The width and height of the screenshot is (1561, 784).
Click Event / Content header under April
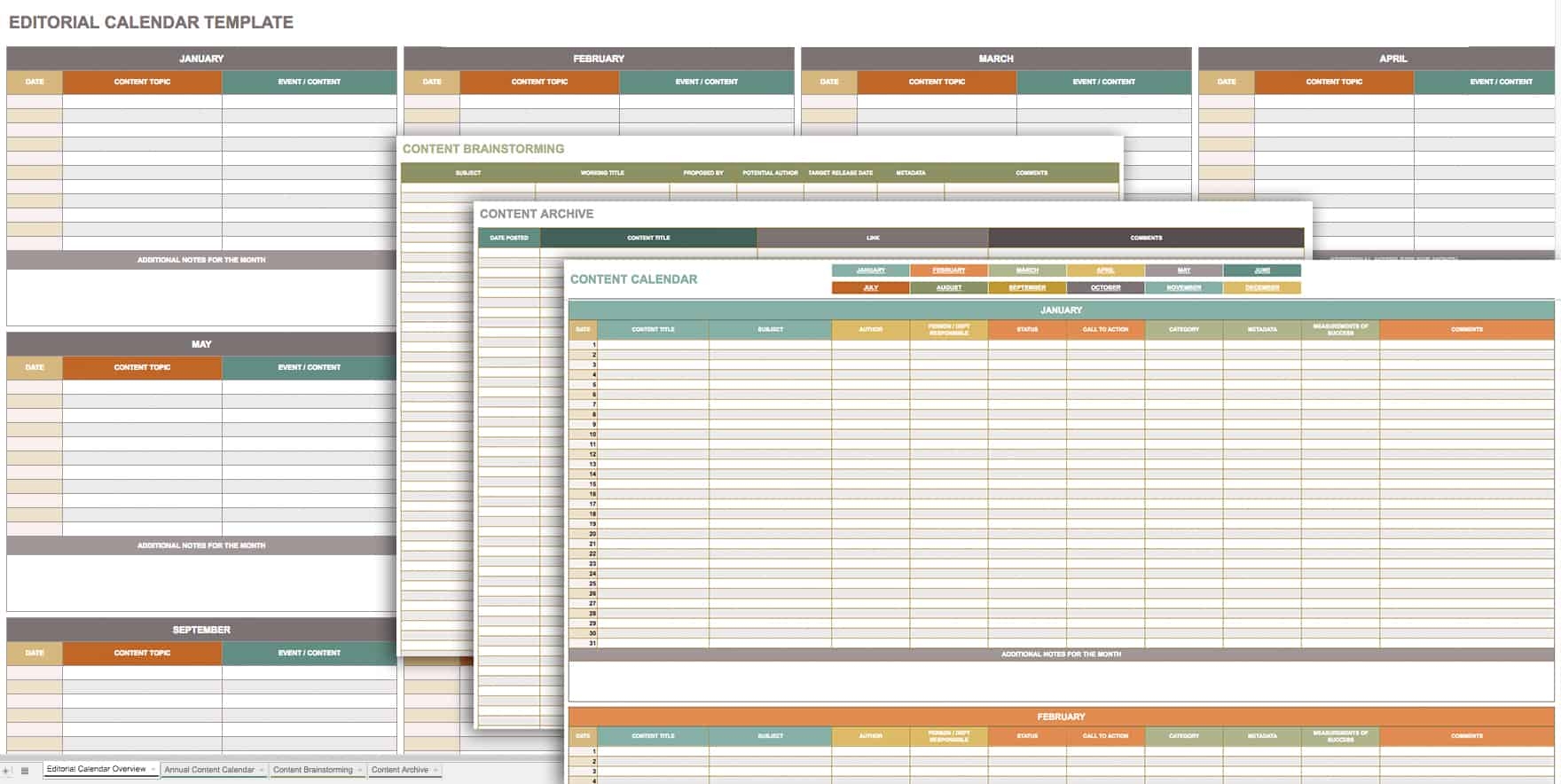coord(1501,82)
